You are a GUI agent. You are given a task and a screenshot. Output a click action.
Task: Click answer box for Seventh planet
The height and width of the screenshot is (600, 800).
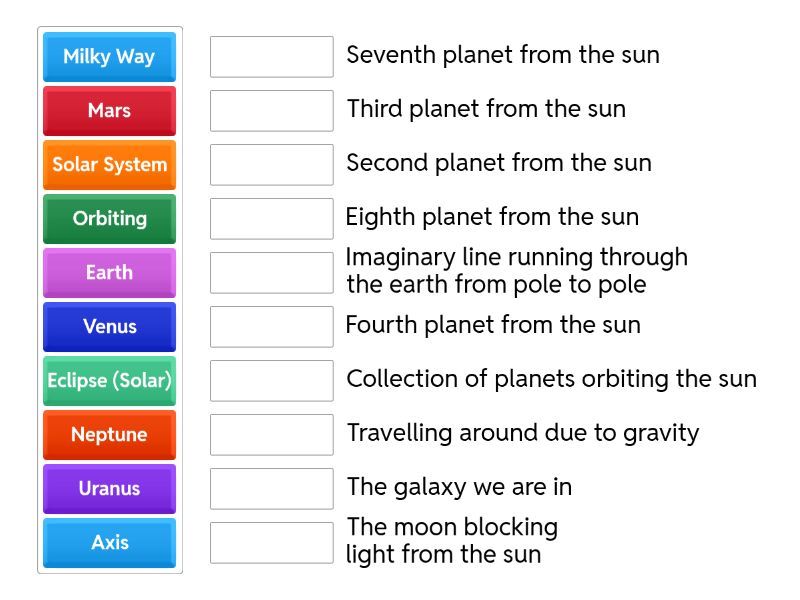(271, 56)
